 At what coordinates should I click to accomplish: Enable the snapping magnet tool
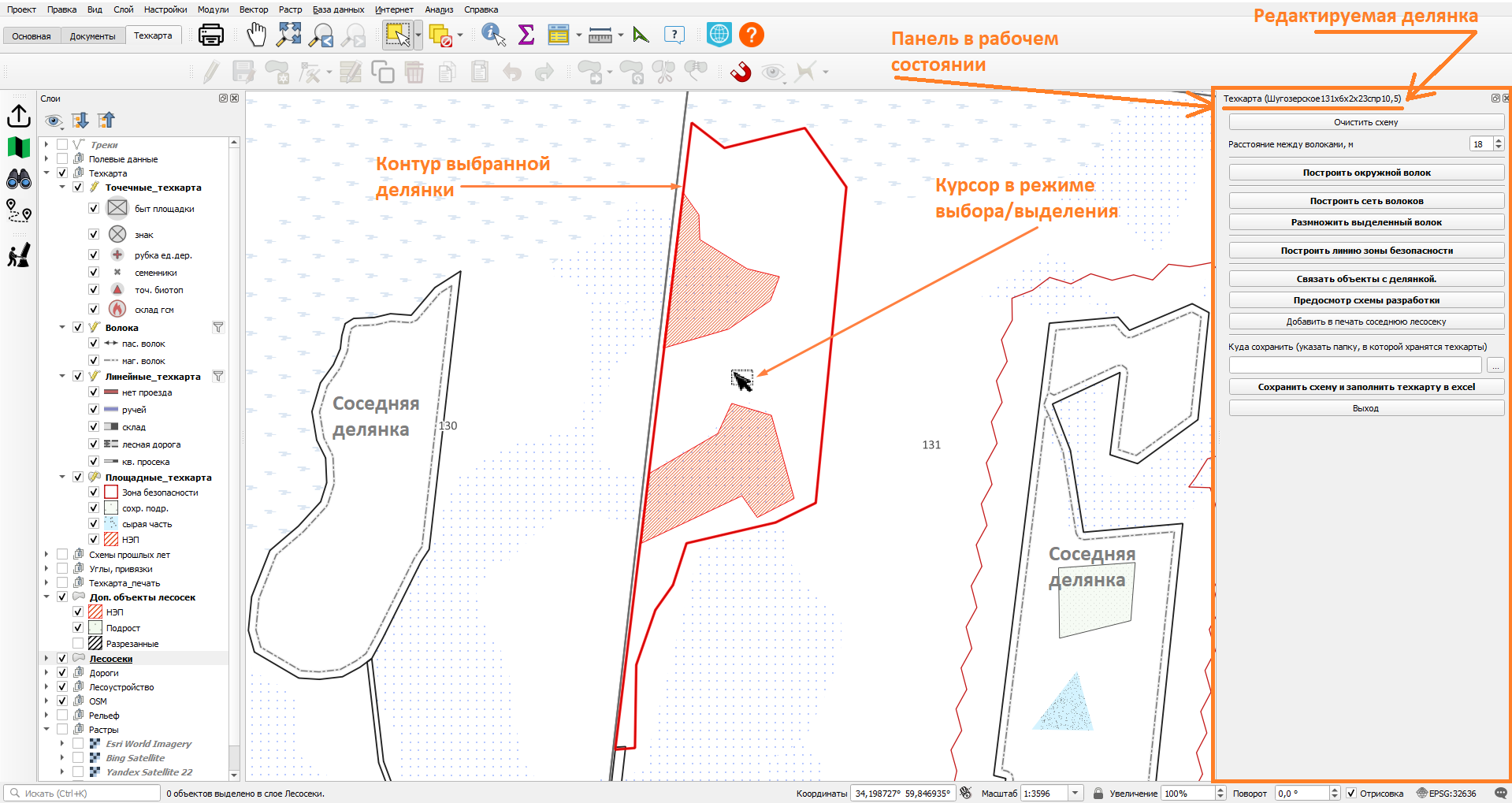point(741,72)
